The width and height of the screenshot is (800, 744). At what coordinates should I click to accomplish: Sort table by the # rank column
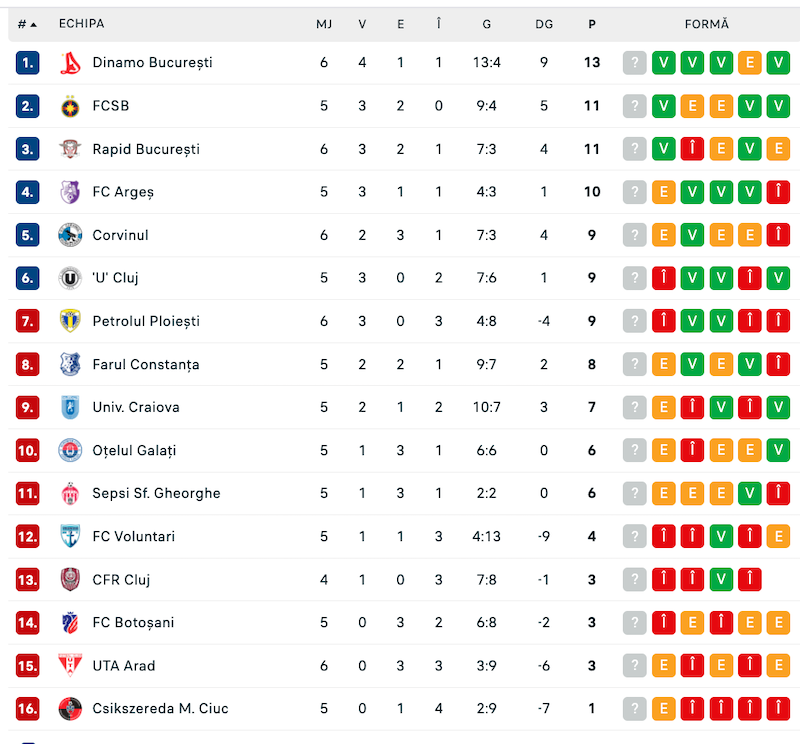coord(27,24)
